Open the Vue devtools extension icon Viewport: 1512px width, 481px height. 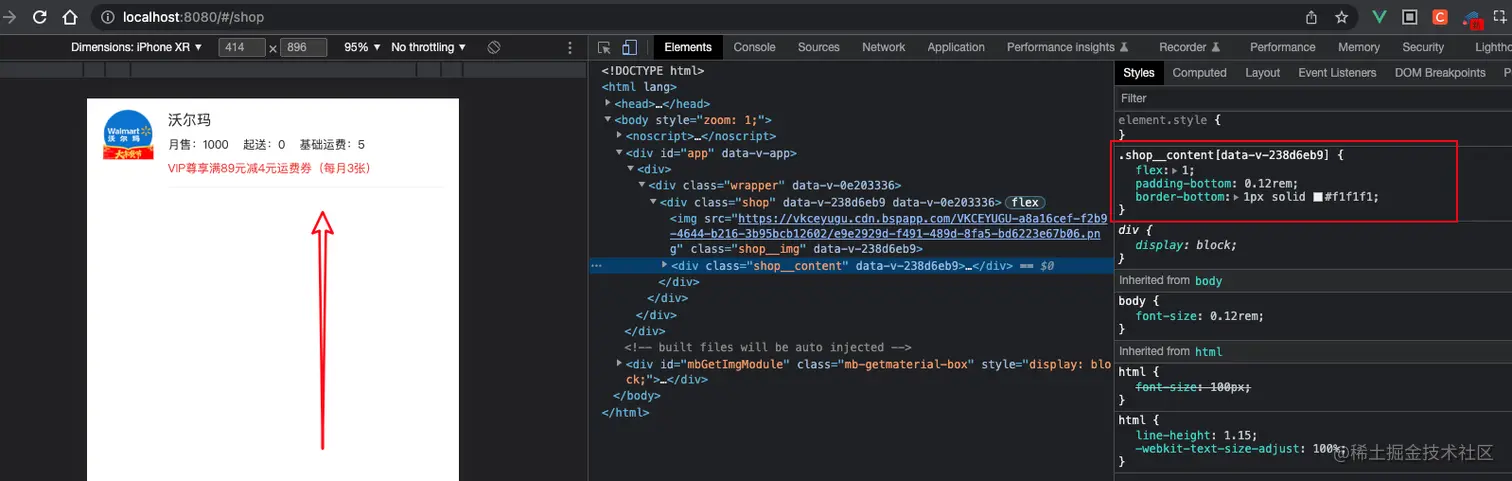pos(1379,17)
